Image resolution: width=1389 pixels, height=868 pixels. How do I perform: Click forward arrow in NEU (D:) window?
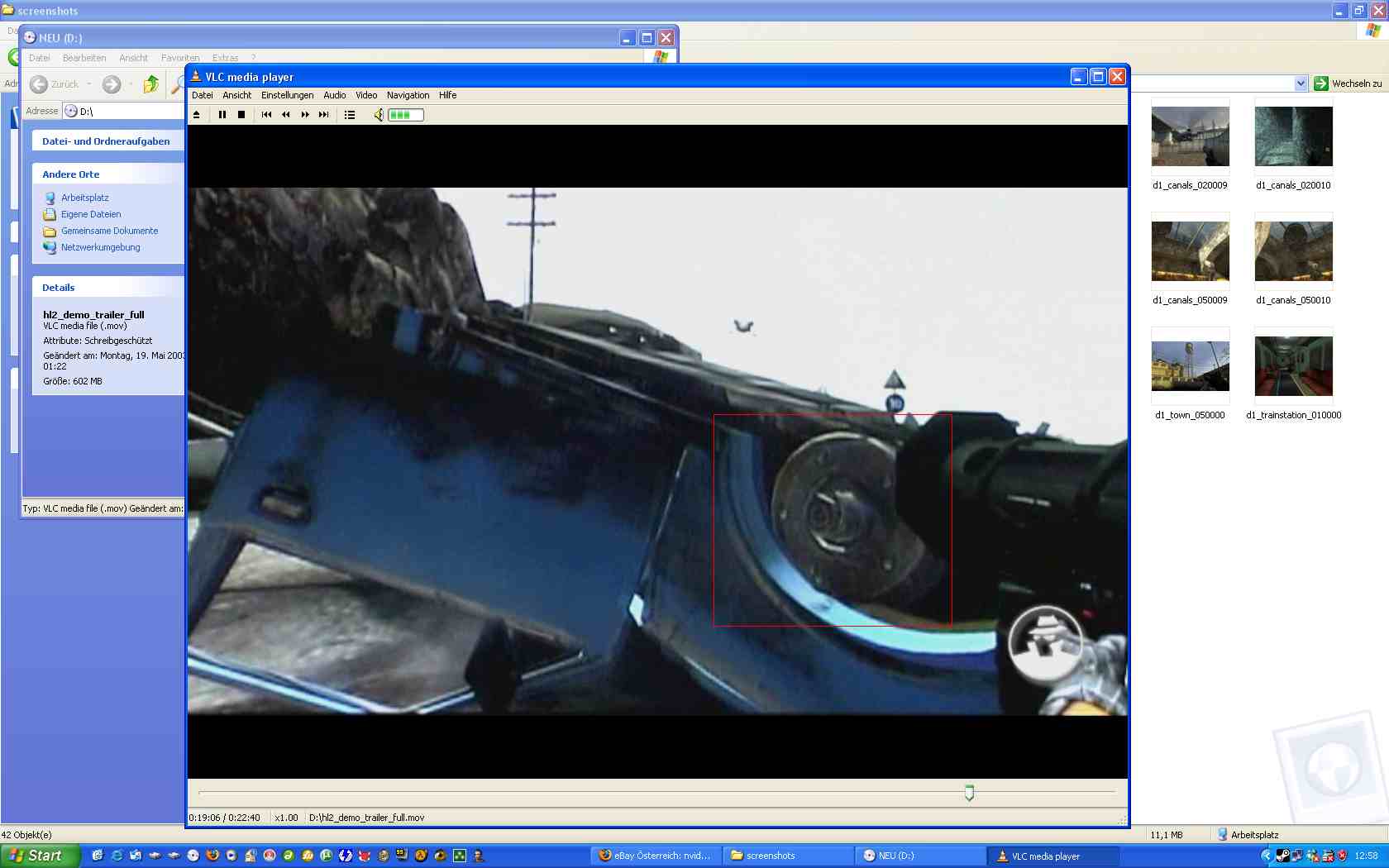click(112, 84)
